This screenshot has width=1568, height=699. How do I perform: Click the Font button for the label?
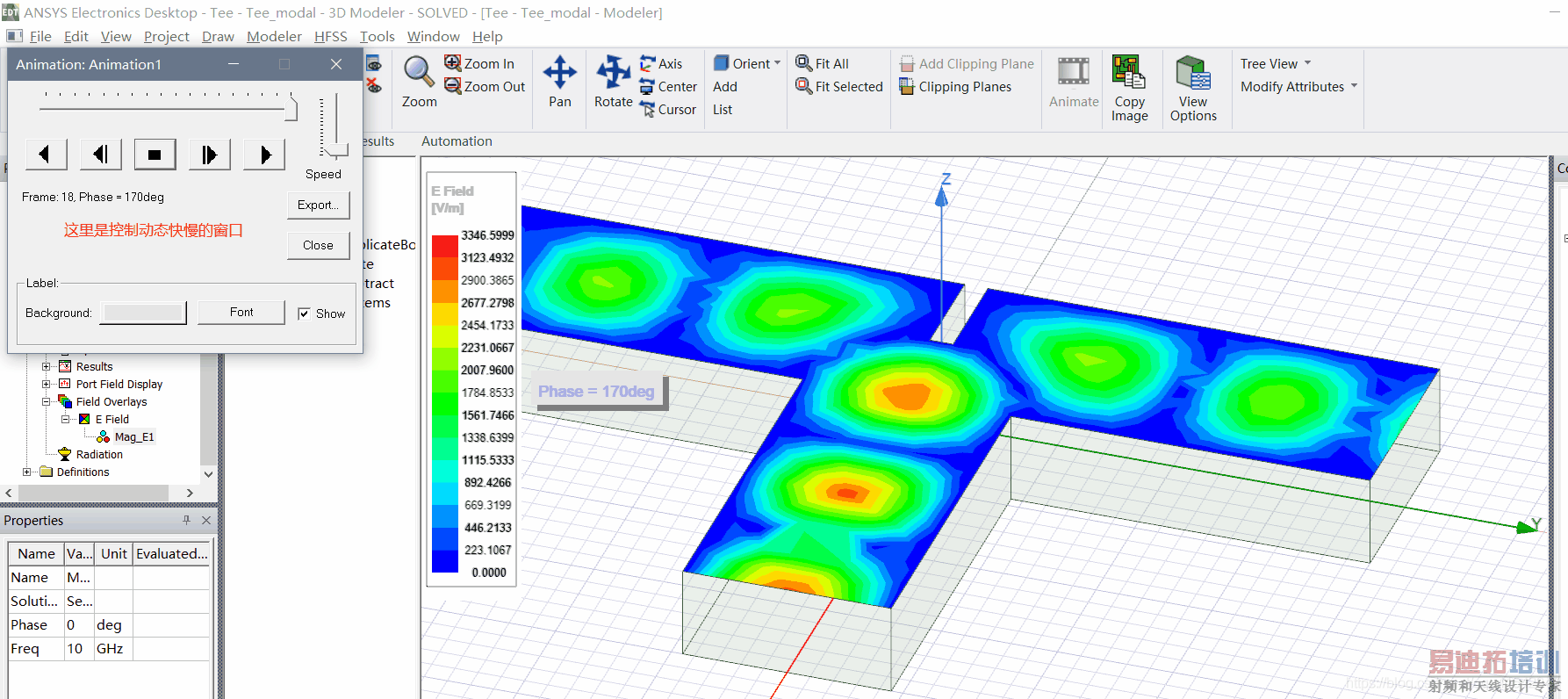(x=241, y=312)
